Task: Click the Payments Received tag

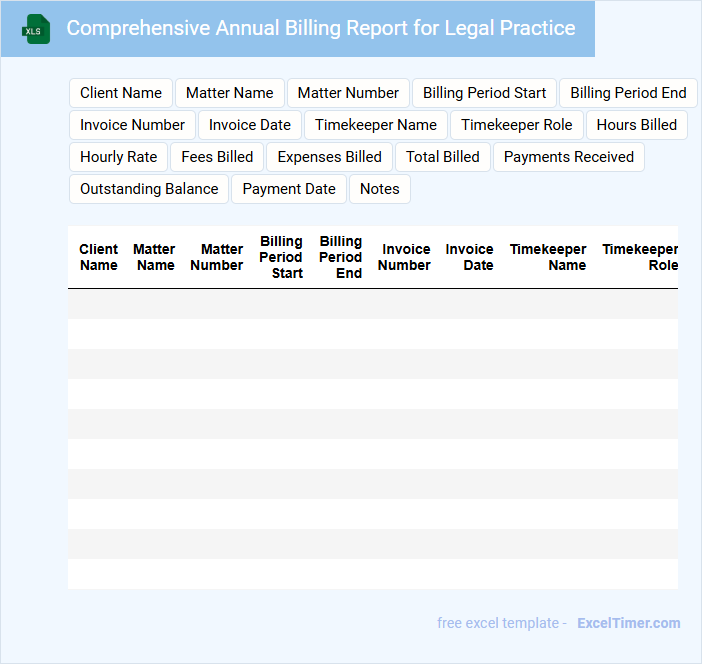Action: click(568, 157)
